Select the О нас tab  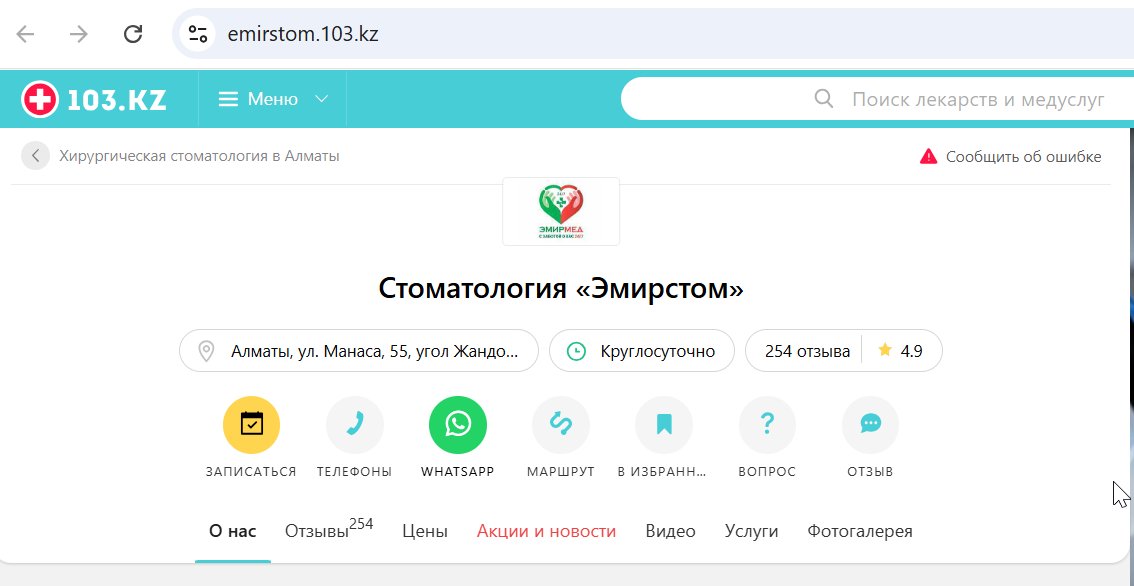[233, 532]
